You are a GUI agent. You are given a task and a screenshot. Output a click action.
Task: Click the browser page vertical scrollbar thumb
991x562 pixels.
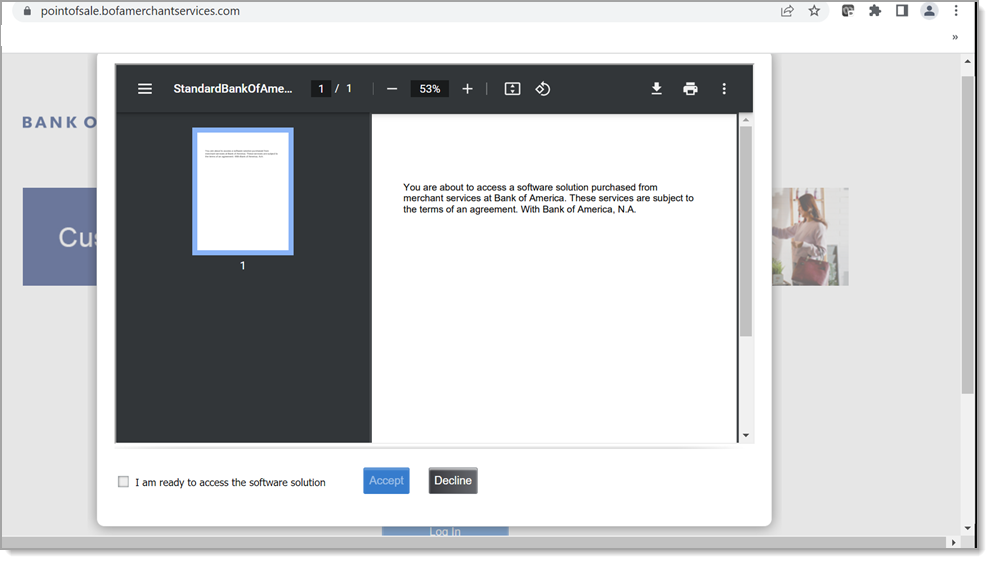(968, 235)
